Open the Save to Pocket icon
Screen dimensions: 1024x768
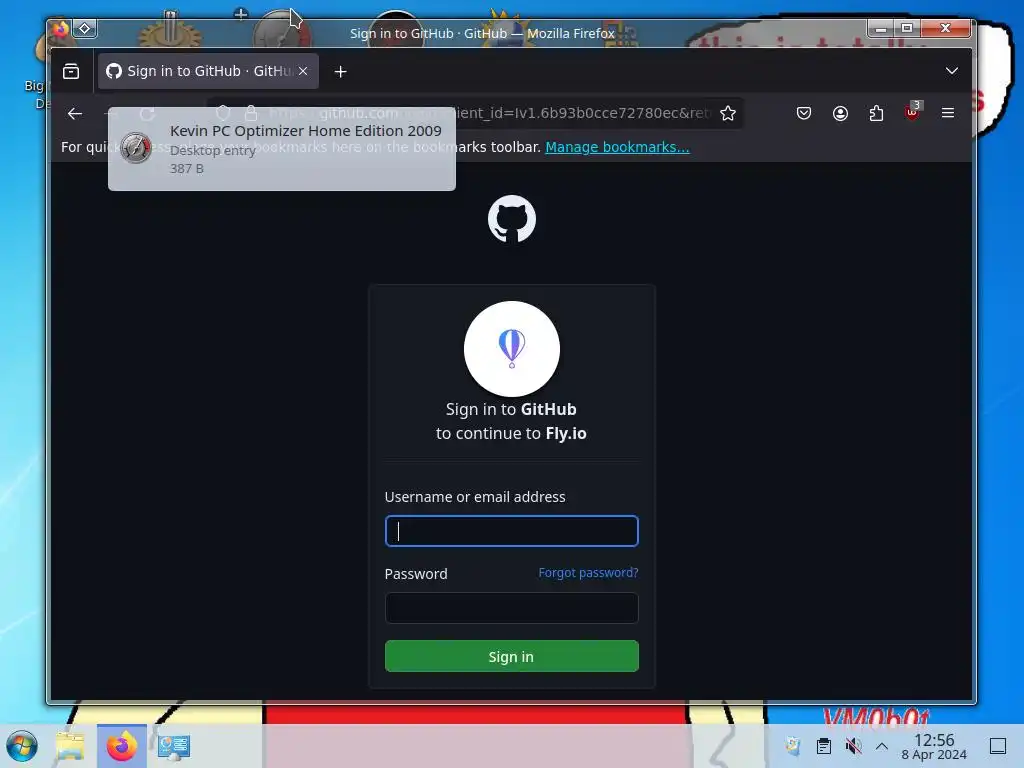(x=804, y=113)
